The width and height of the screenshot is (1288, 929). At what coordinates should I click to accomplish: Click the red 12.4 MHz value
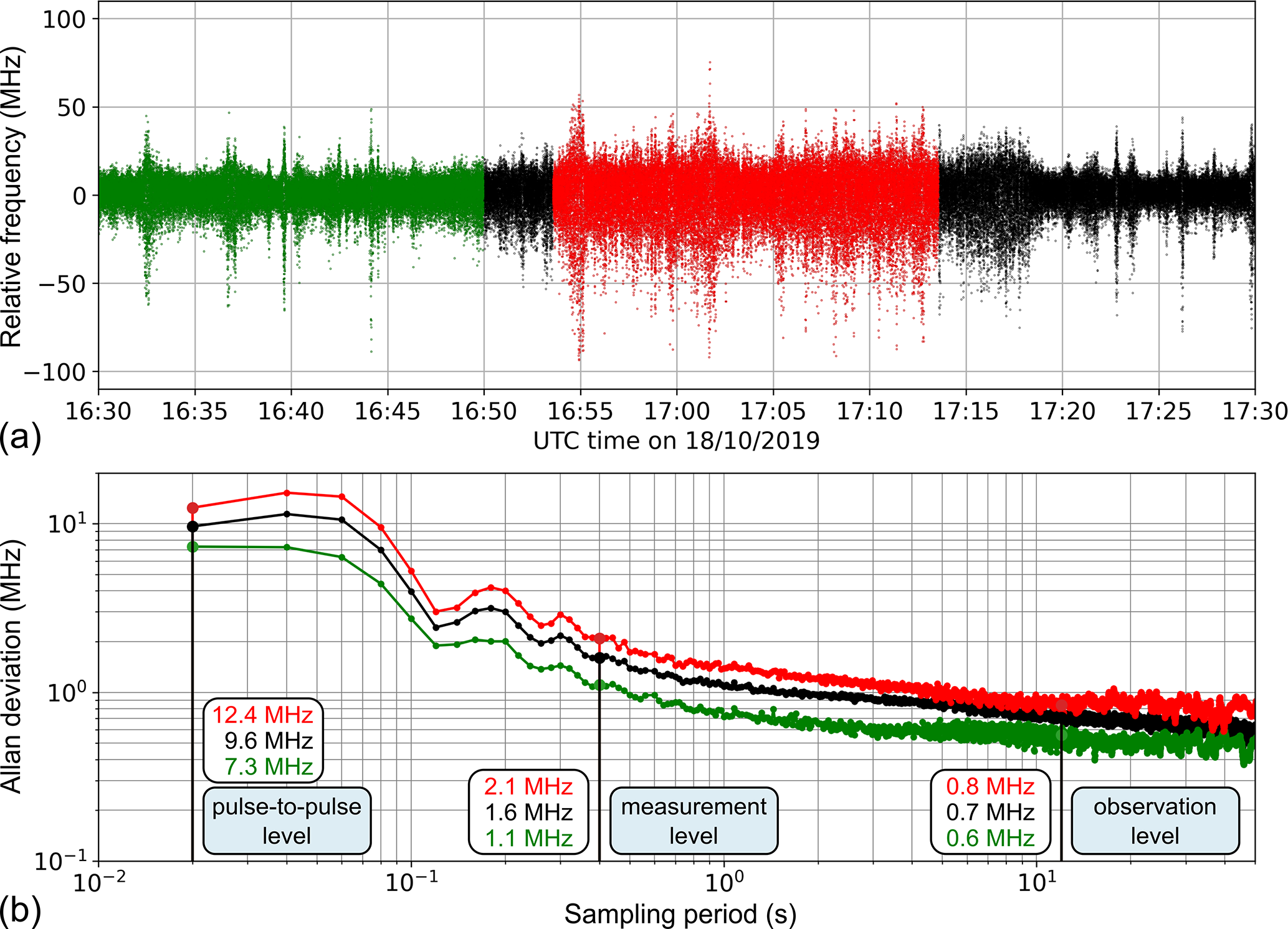tap(263, 715)
